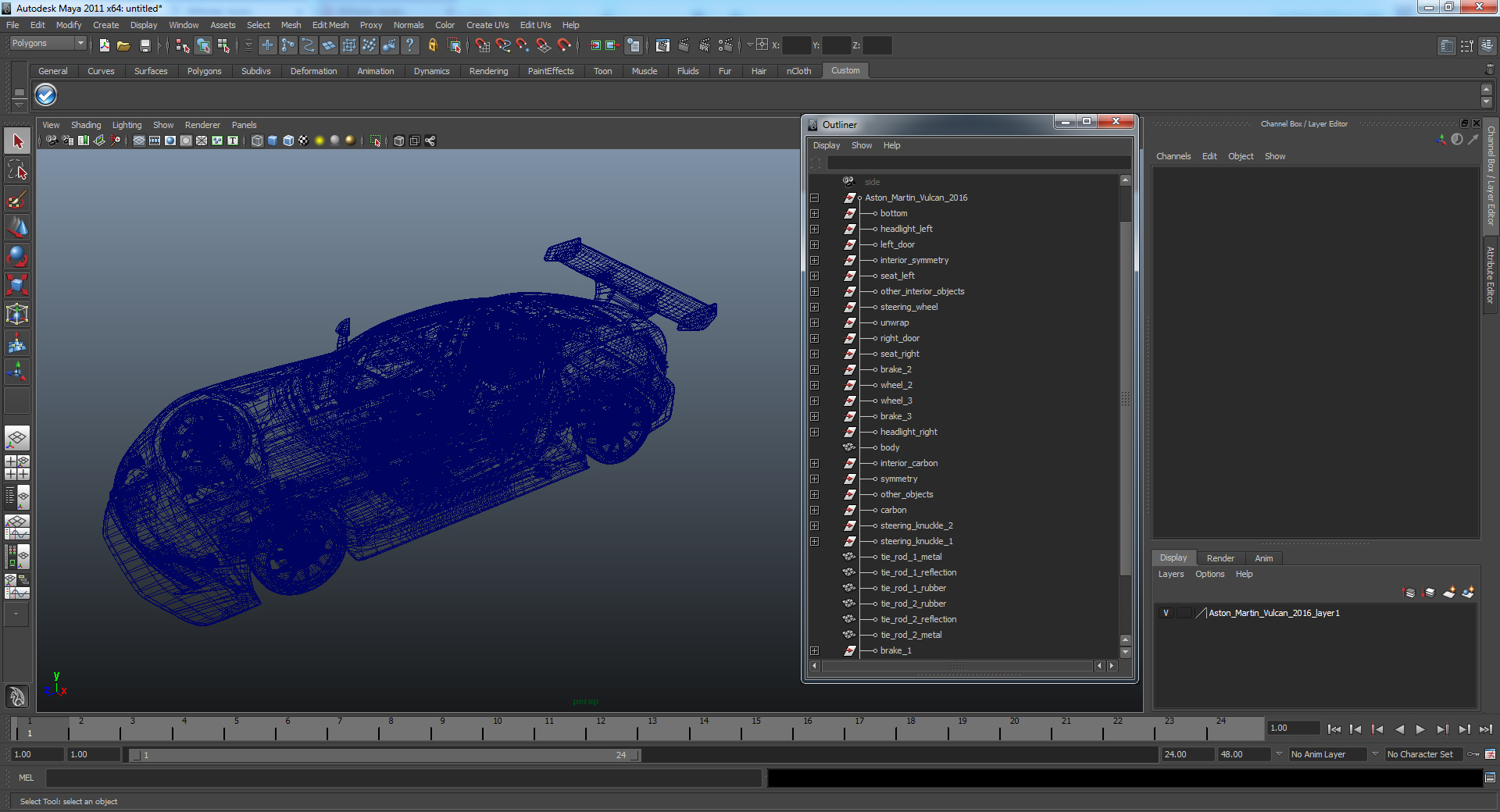Switch to the Render layer tab
The width and height of the screenshot is (1500, 812).
[x=1220, y=558]
